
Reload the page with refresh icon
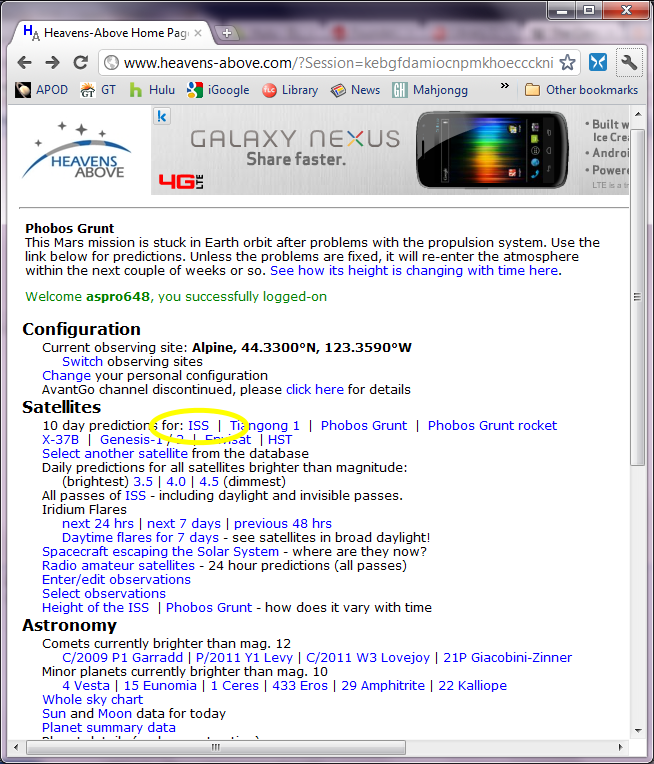click(x=80, y=62)
